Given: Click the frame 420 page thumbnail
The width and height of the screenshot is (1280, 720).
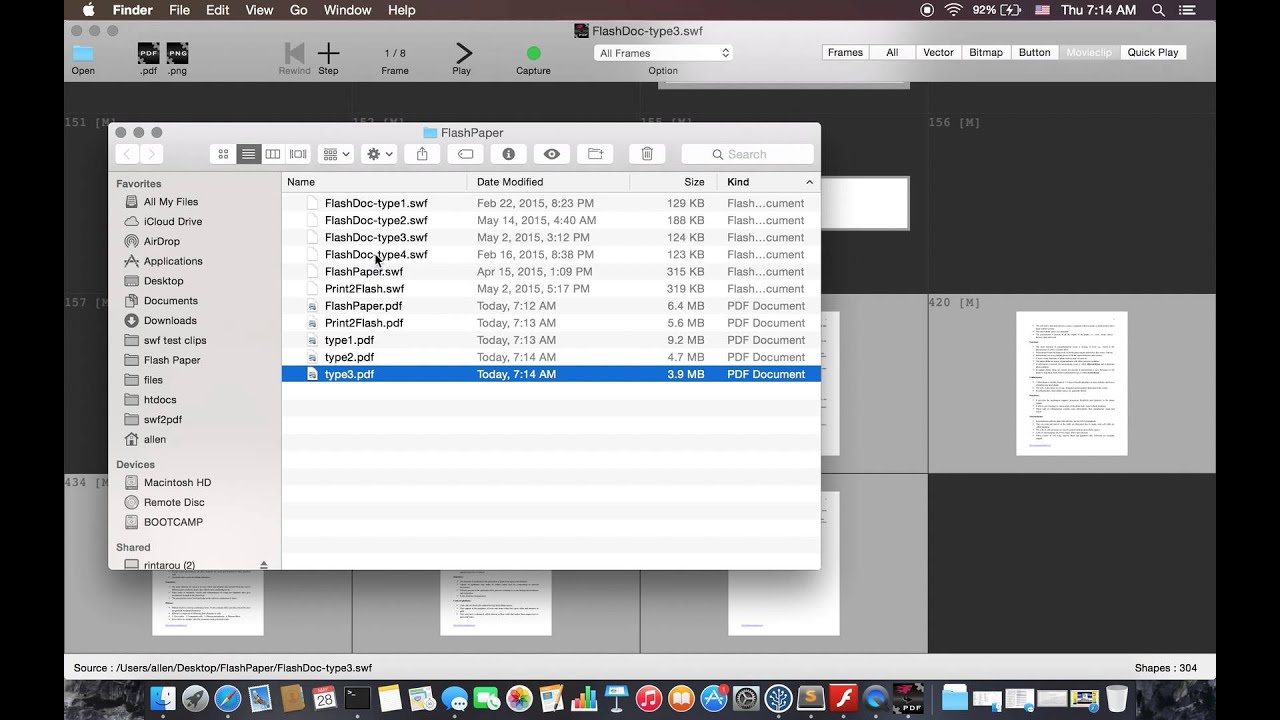Looking at the screenshot, I should pos(1072,383).
